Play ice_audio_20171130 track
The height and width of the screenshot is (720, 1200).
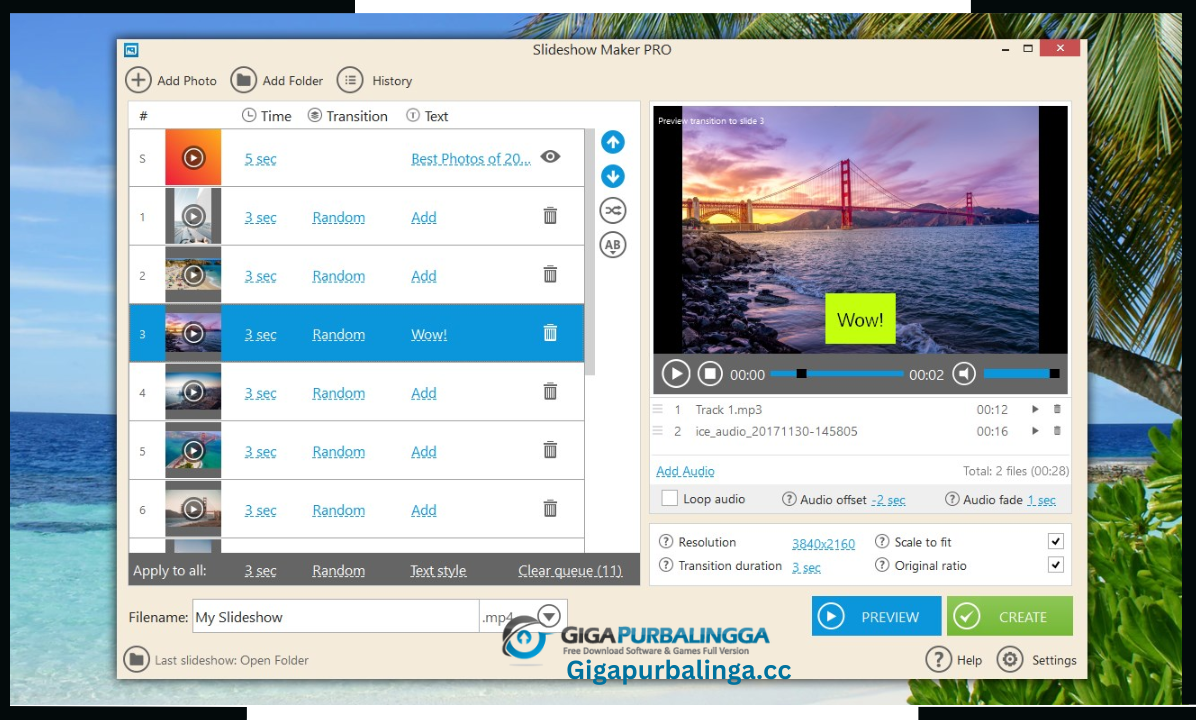coord(1035,431)
